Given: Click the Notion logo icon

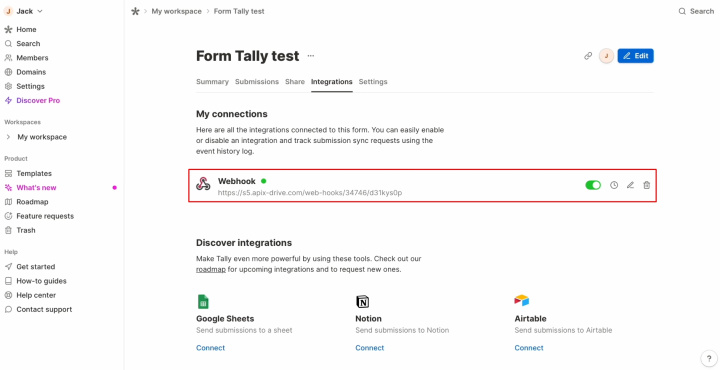Looking at the screenshot, I should 362,302.
